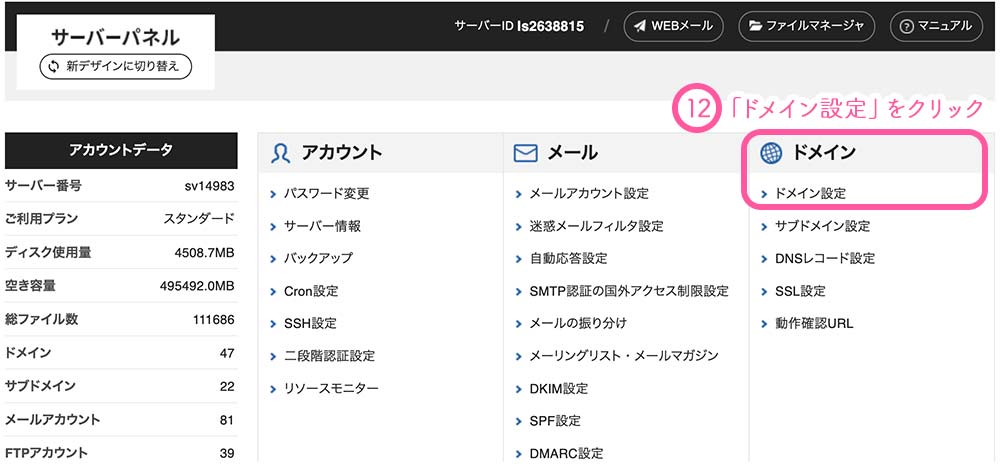
Task: Click the chevron beside ドメイン設定
Action: click(x=764, y=193)
